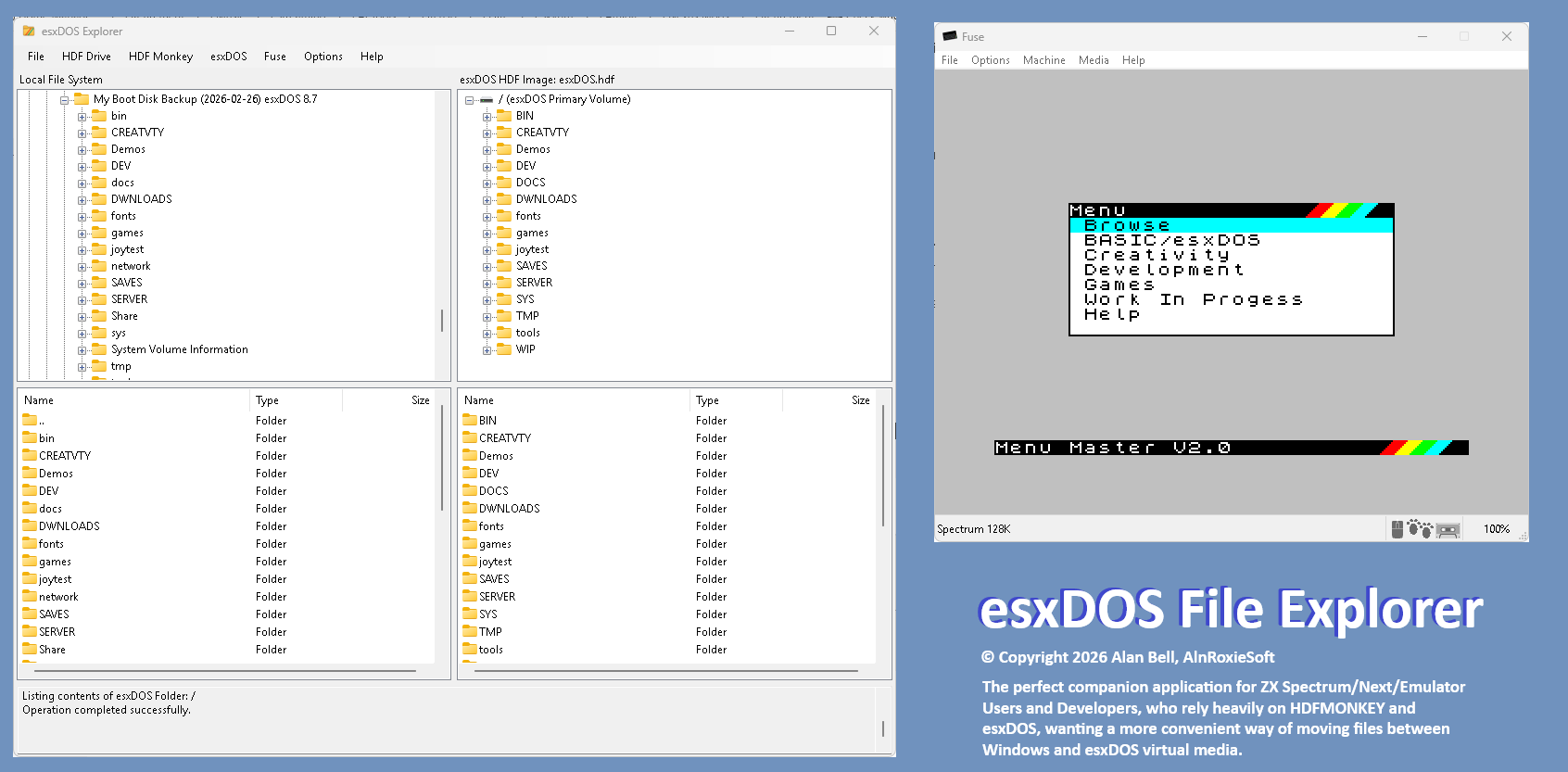Select 'CREATVTY' text in the local file list
Viewport: 1568px width, 772px height.
tap(65, 456)
